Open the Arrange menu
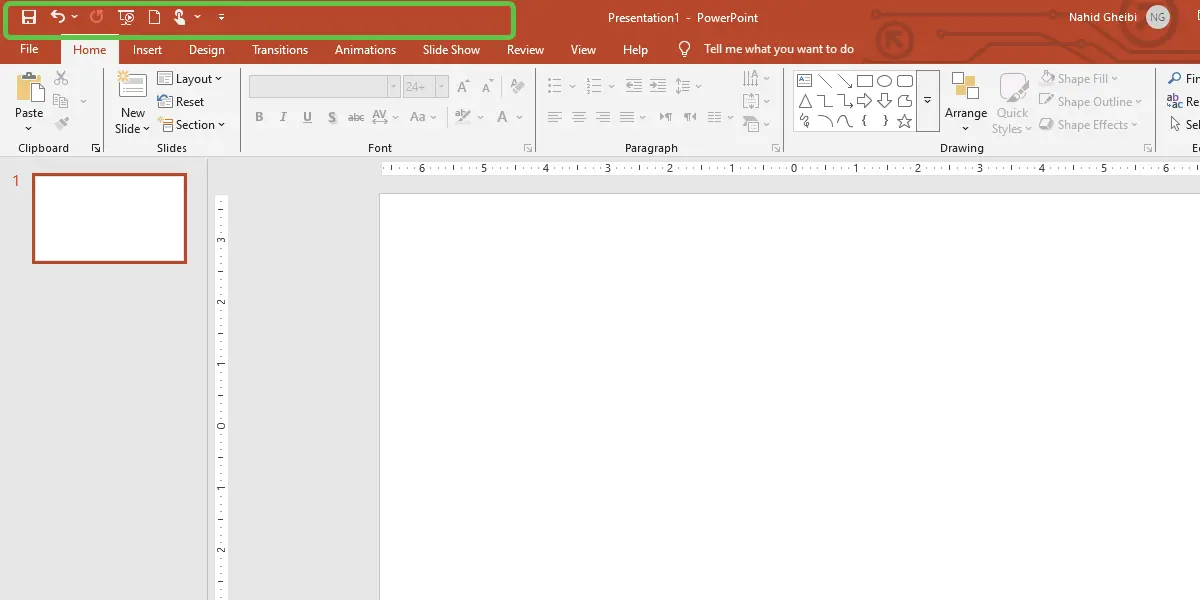This screenshot has height=600, width=1200. [966, 102]
